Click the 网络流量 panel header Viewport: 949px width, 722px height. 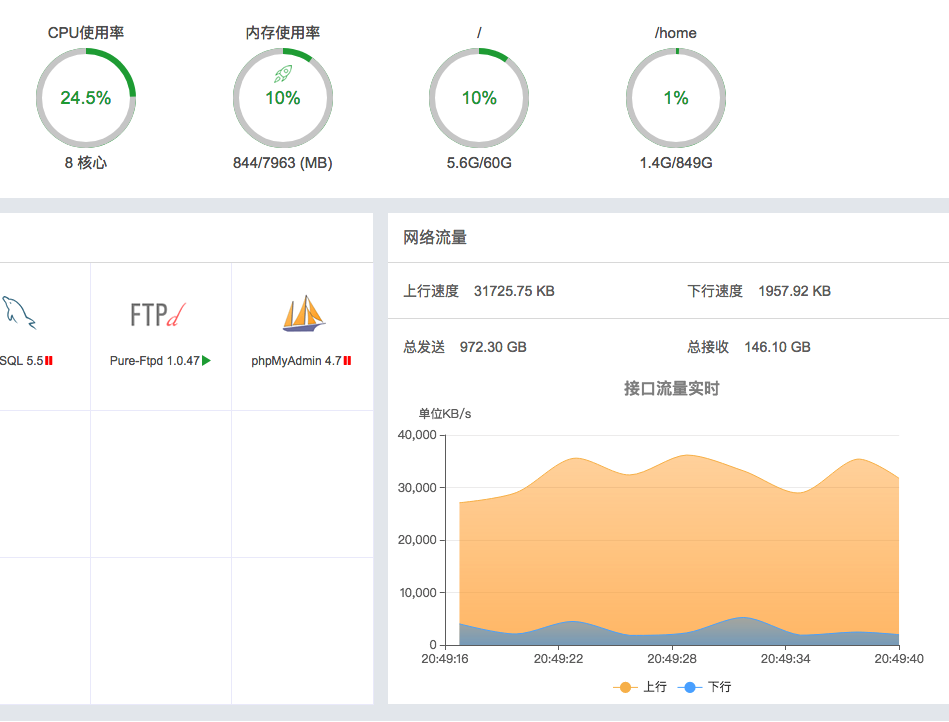click(x=435, y=238)
